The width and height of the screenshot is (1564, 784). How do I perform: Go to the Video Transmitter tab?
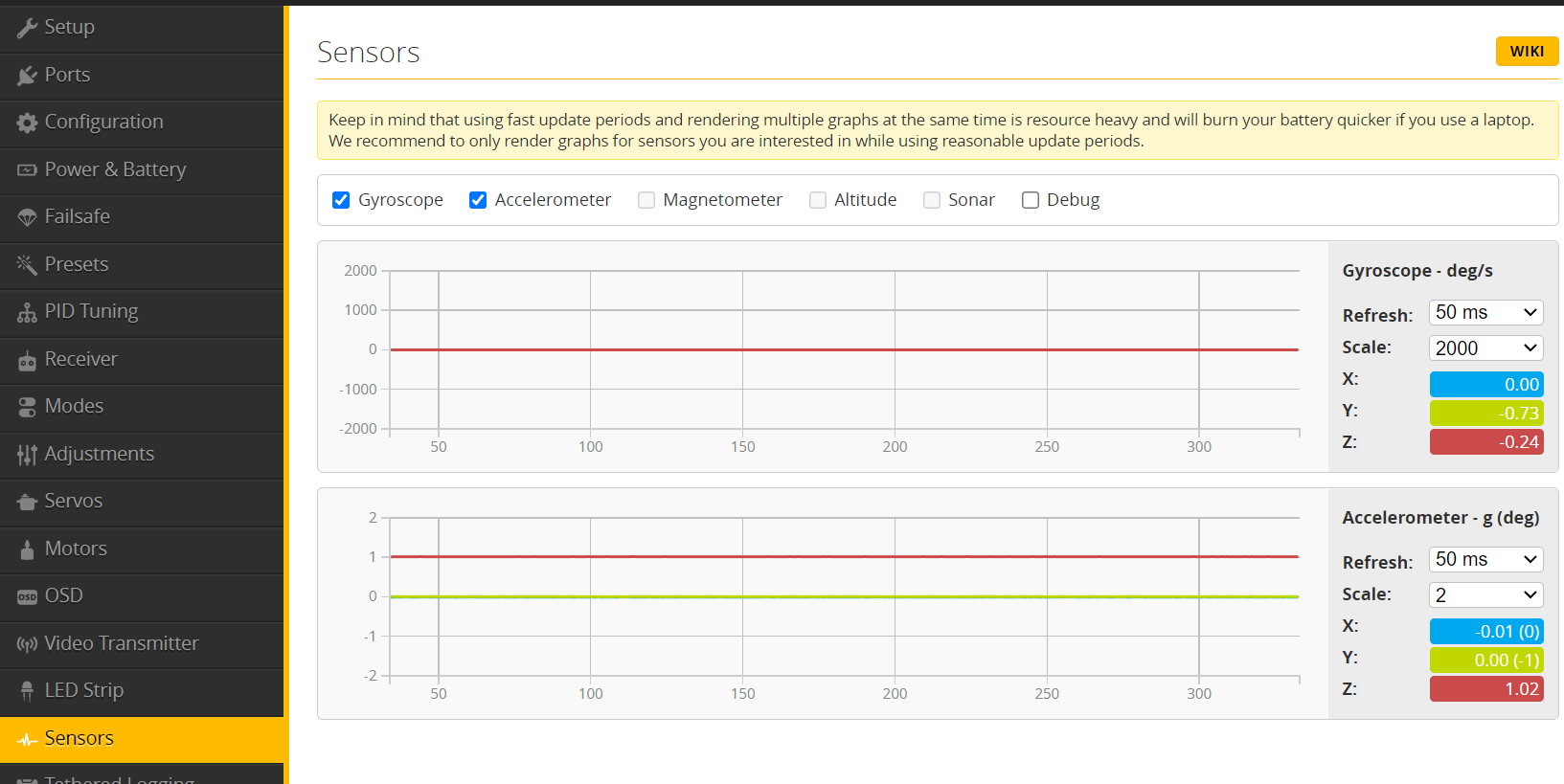121,643
